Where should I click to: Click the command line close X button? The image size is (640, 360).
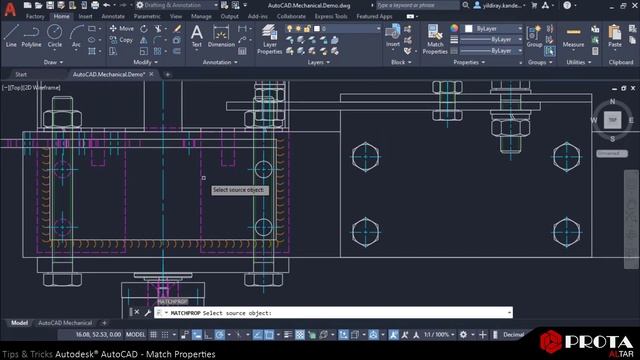tap(137, 312)
